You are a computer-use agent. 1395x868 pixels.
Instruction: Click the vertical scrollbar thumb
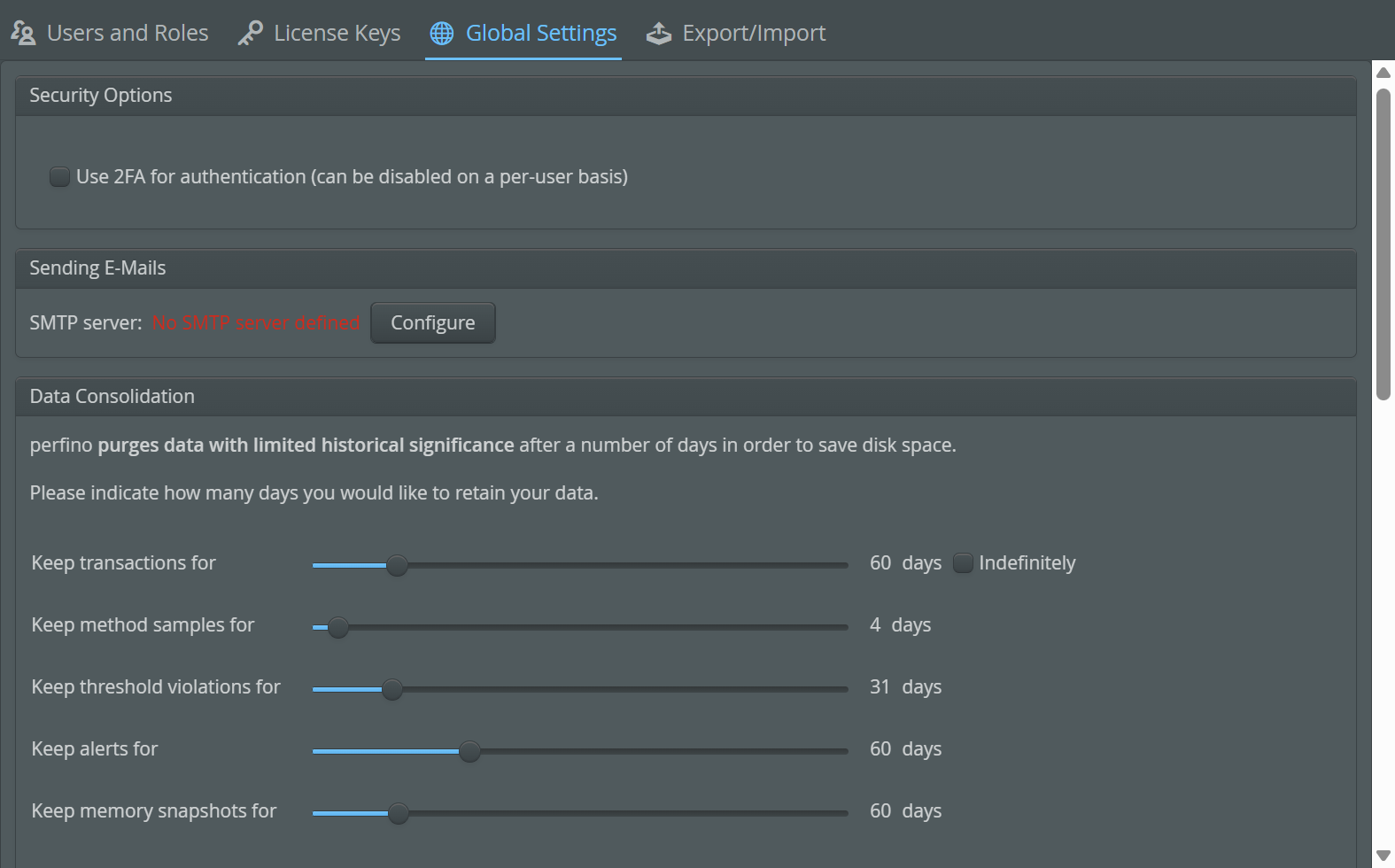pos(1383,244)
